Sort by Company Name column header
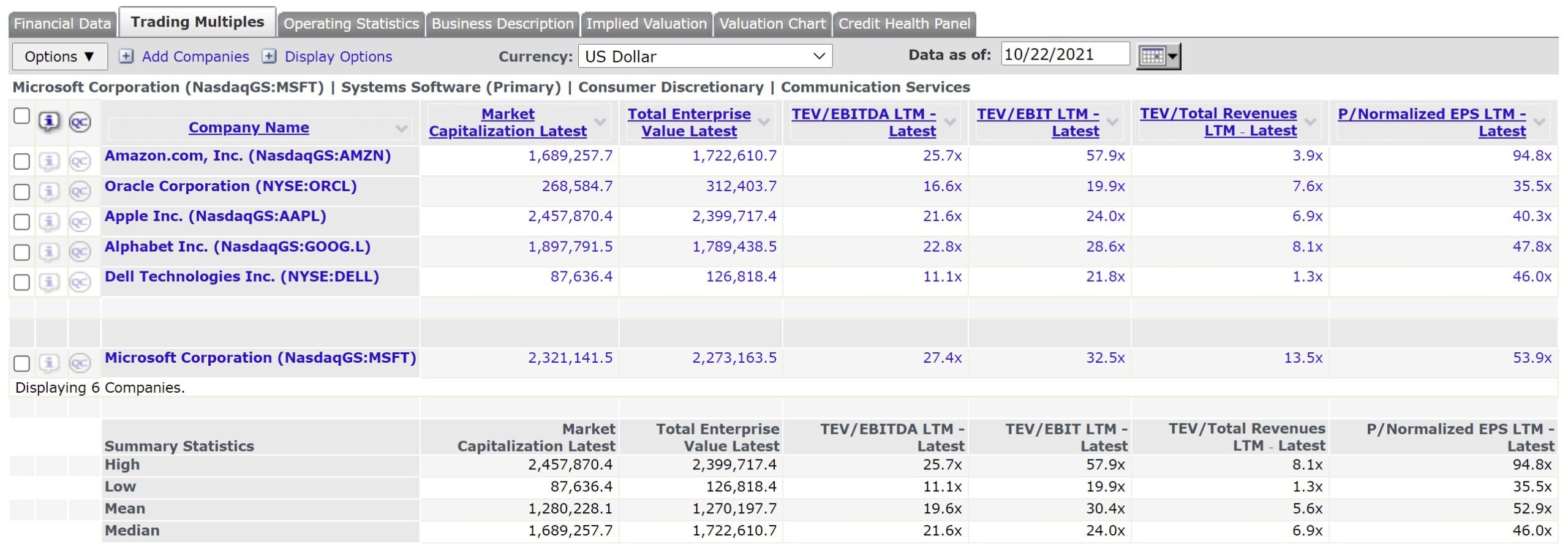 tap(249, 127)
